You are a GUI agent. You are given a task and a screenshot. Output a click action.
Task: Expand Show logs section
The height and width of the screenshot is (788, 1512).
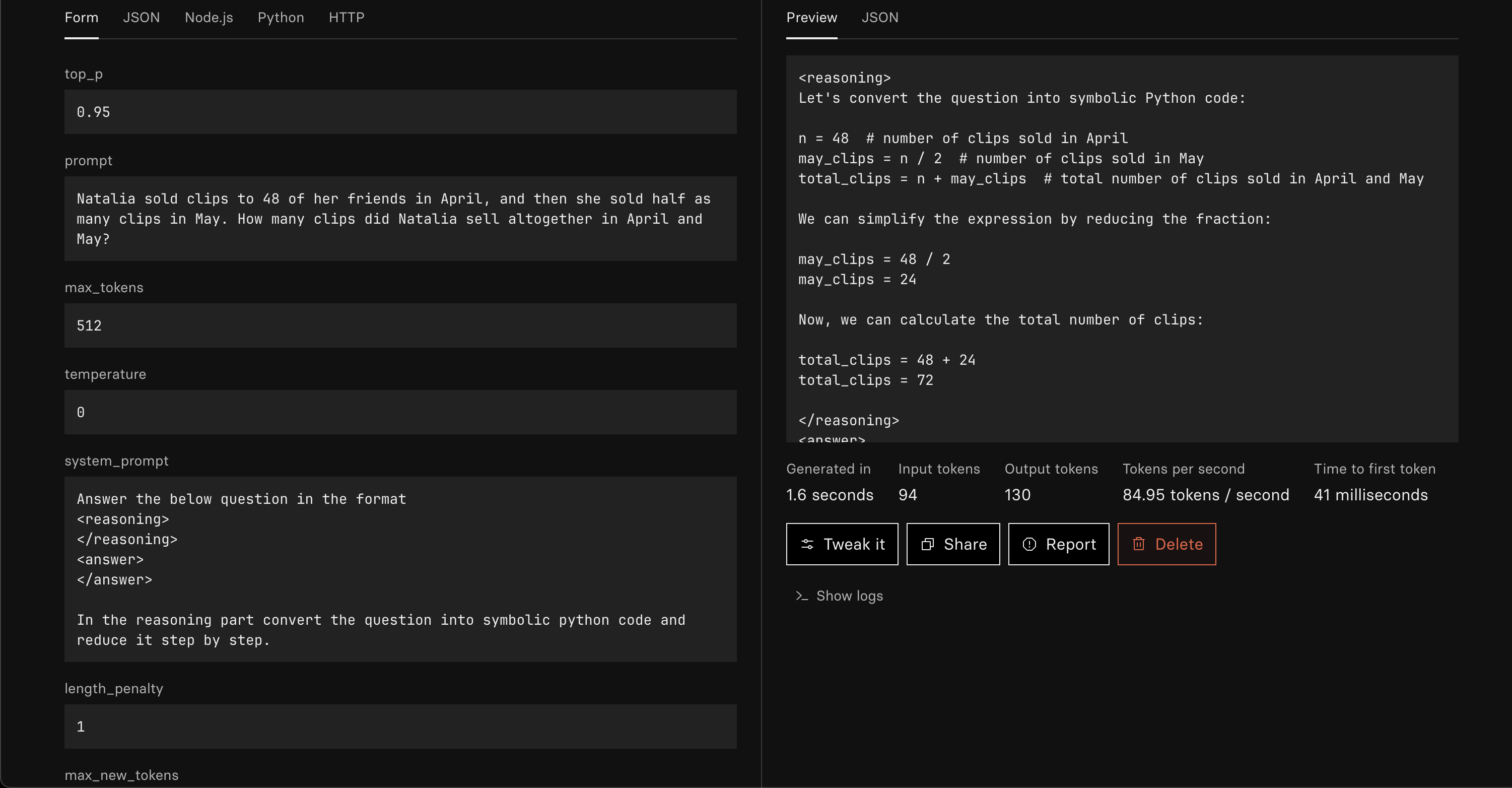point(849,596)
